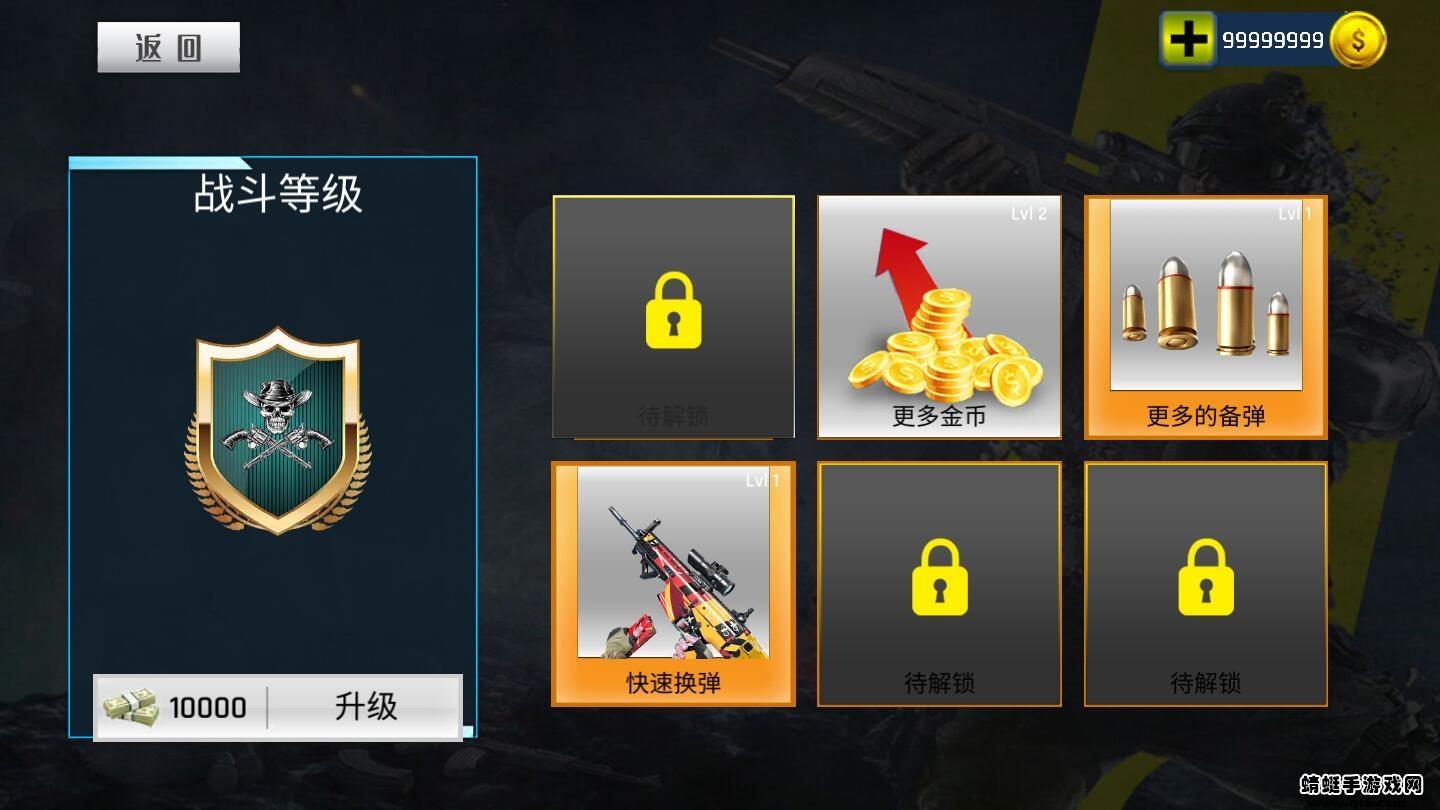Click 待解锁 label under bottom-right lock

pos(1205,683)
